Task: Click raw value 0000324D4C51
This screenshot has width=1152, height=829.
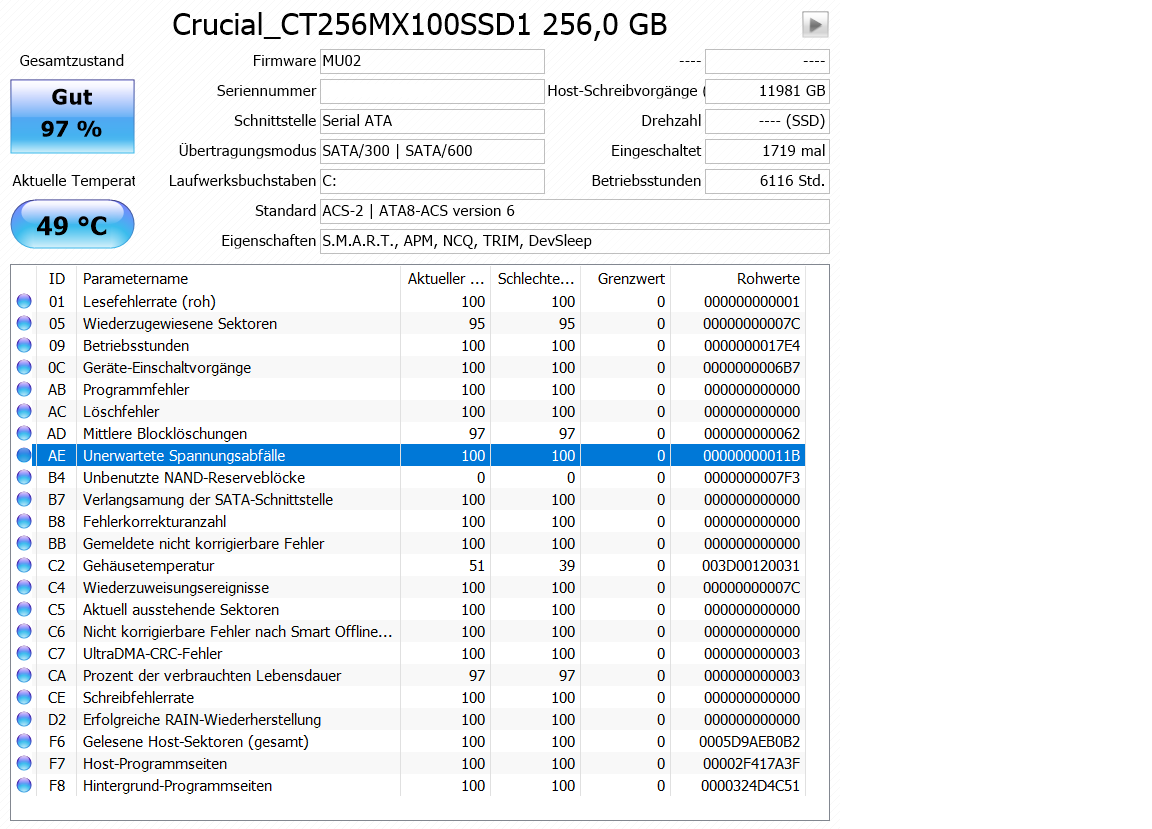Action: tap(750, 786)
